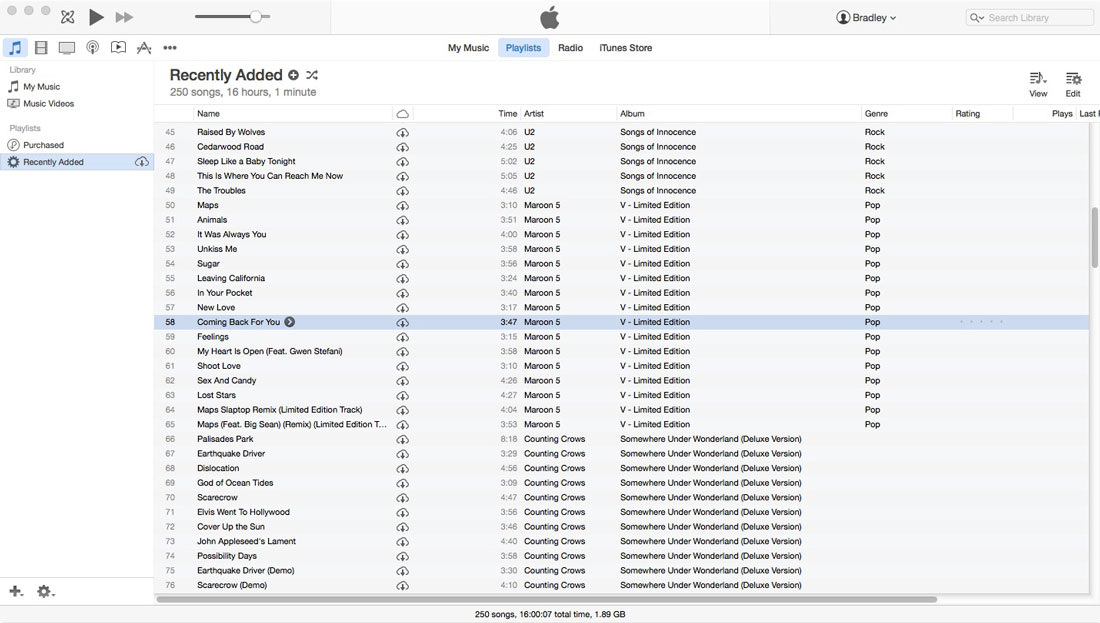Open the Apps library icon

tap(144, 48)
